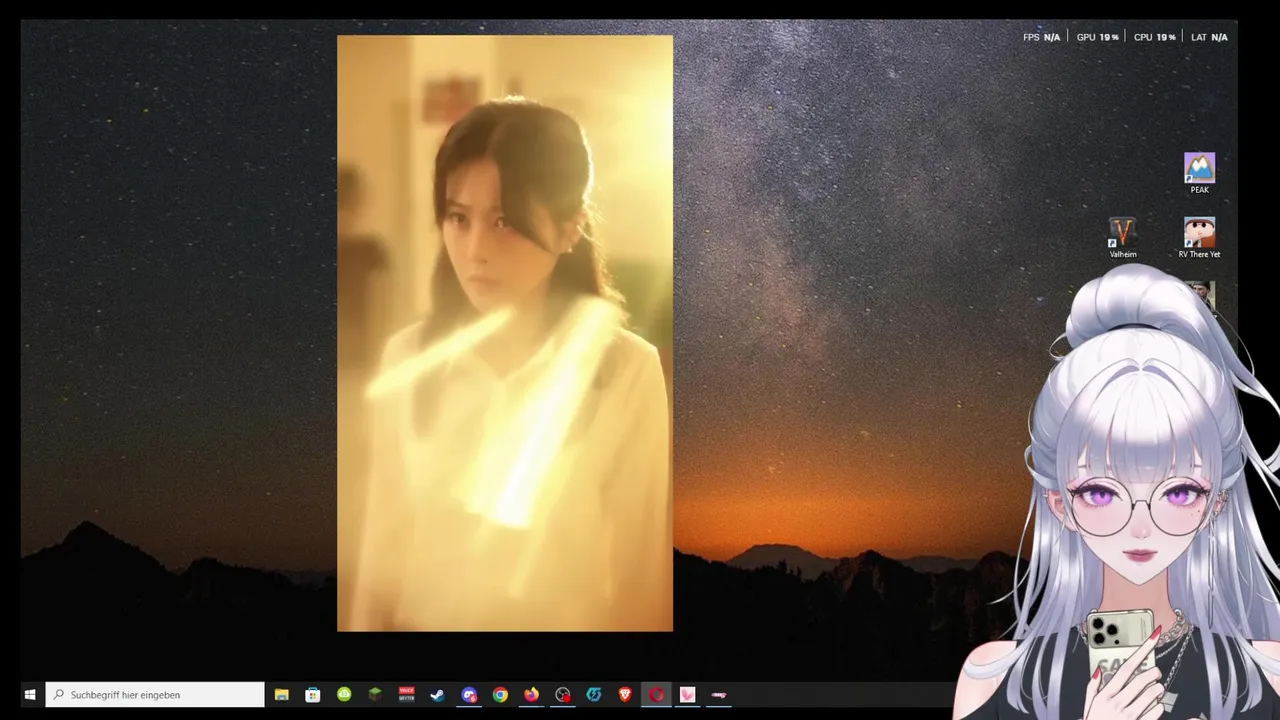1280x720 pixels.
Task: Open the last pink-striped taskbar icon
Action: [x=718, y=694]
